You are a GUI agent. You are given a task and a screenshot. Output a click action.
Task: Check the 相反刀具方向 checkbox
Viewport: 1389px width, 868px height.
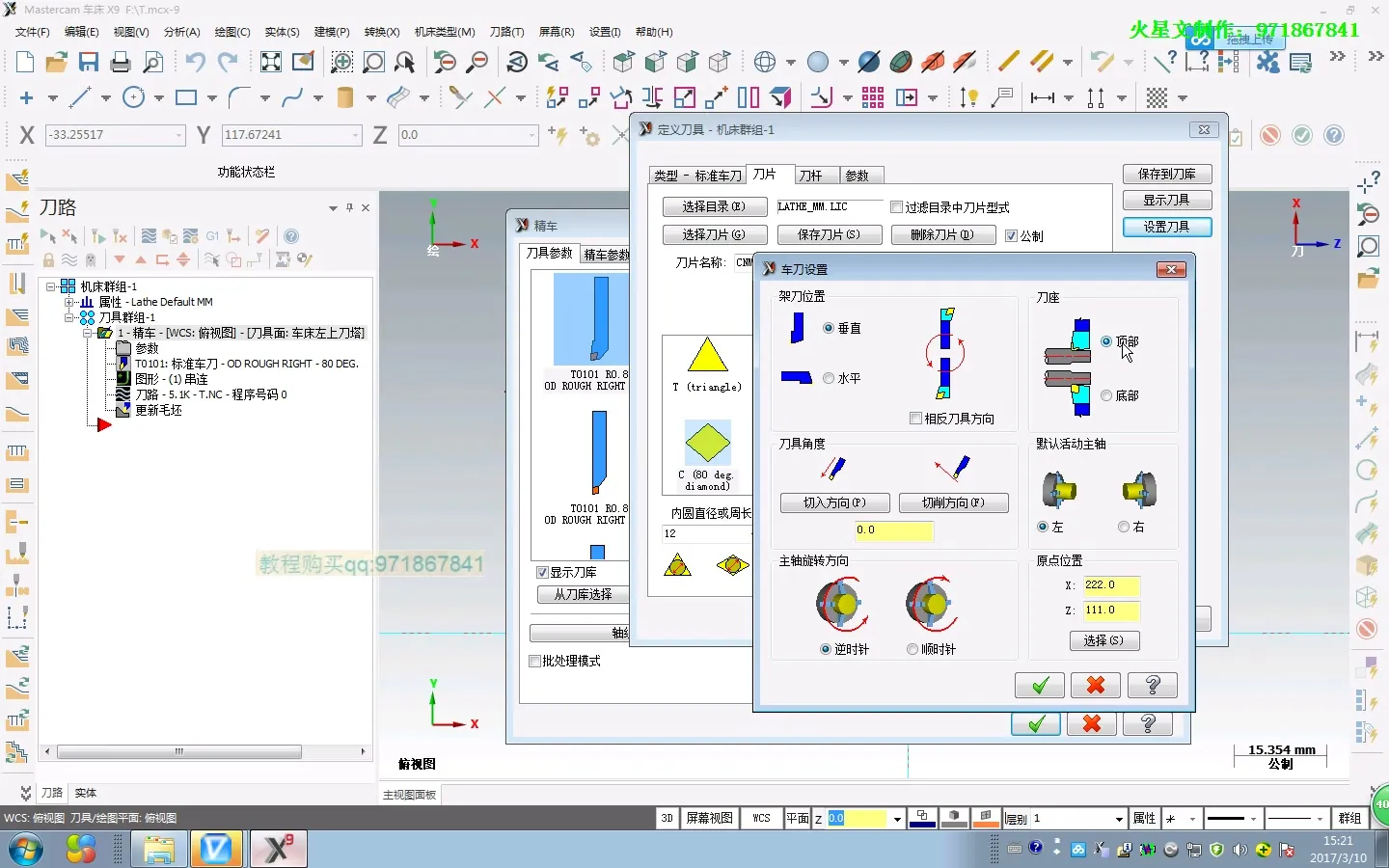[x=915, y=418]
